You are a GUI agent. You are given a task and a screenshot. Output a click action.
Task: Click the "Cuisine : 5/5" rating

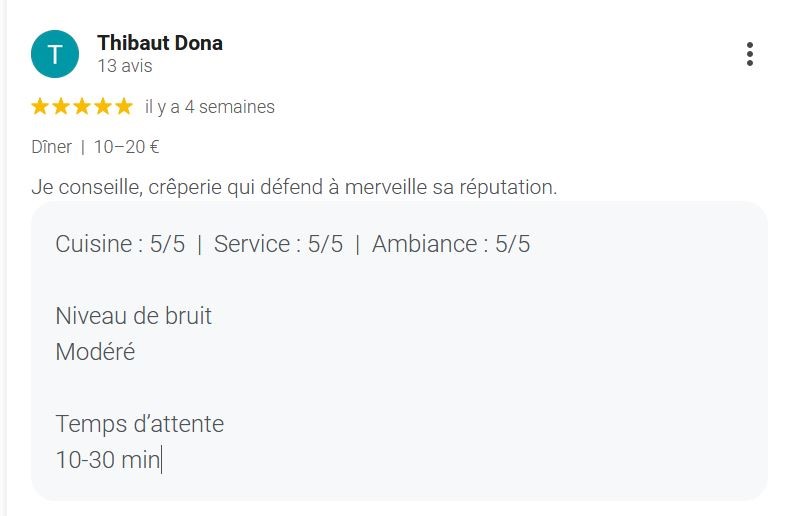[120, 244]
